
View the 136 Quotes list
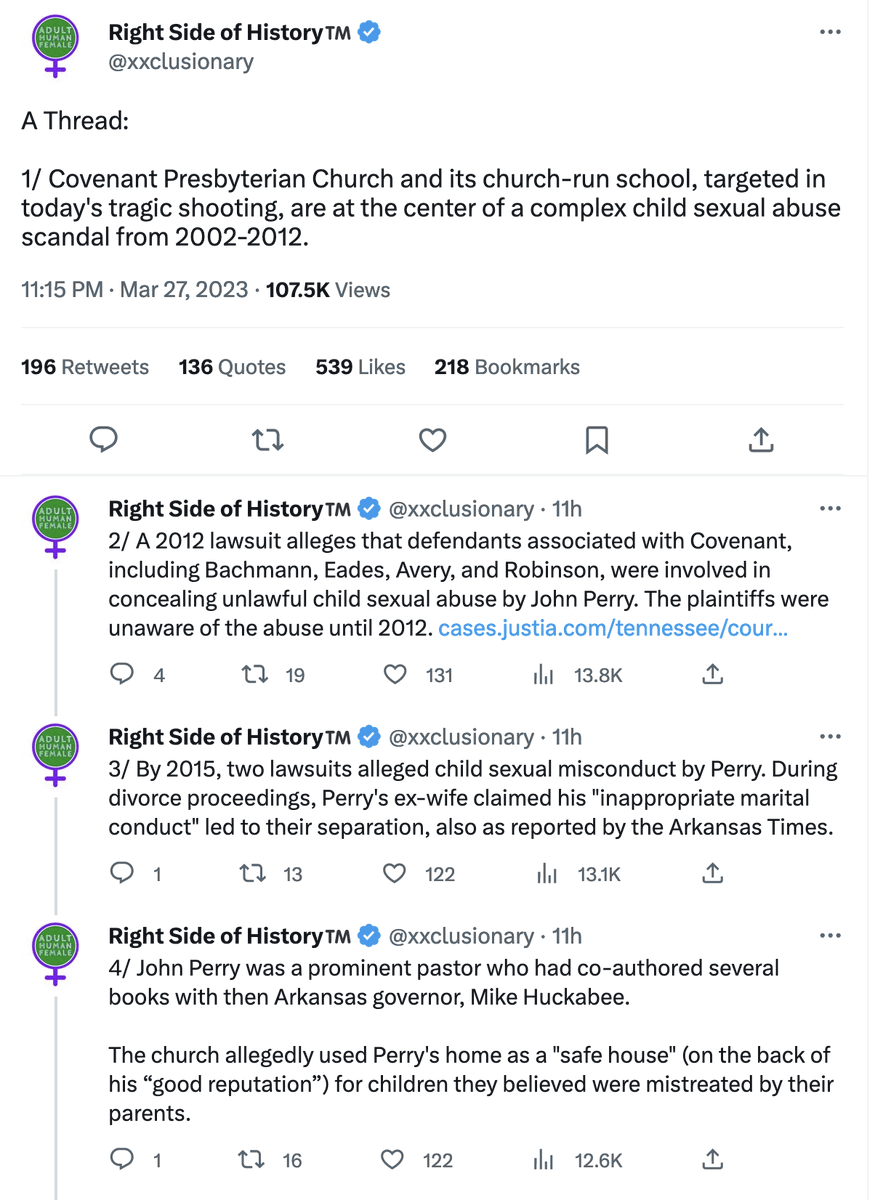click(x=232, y=367)
